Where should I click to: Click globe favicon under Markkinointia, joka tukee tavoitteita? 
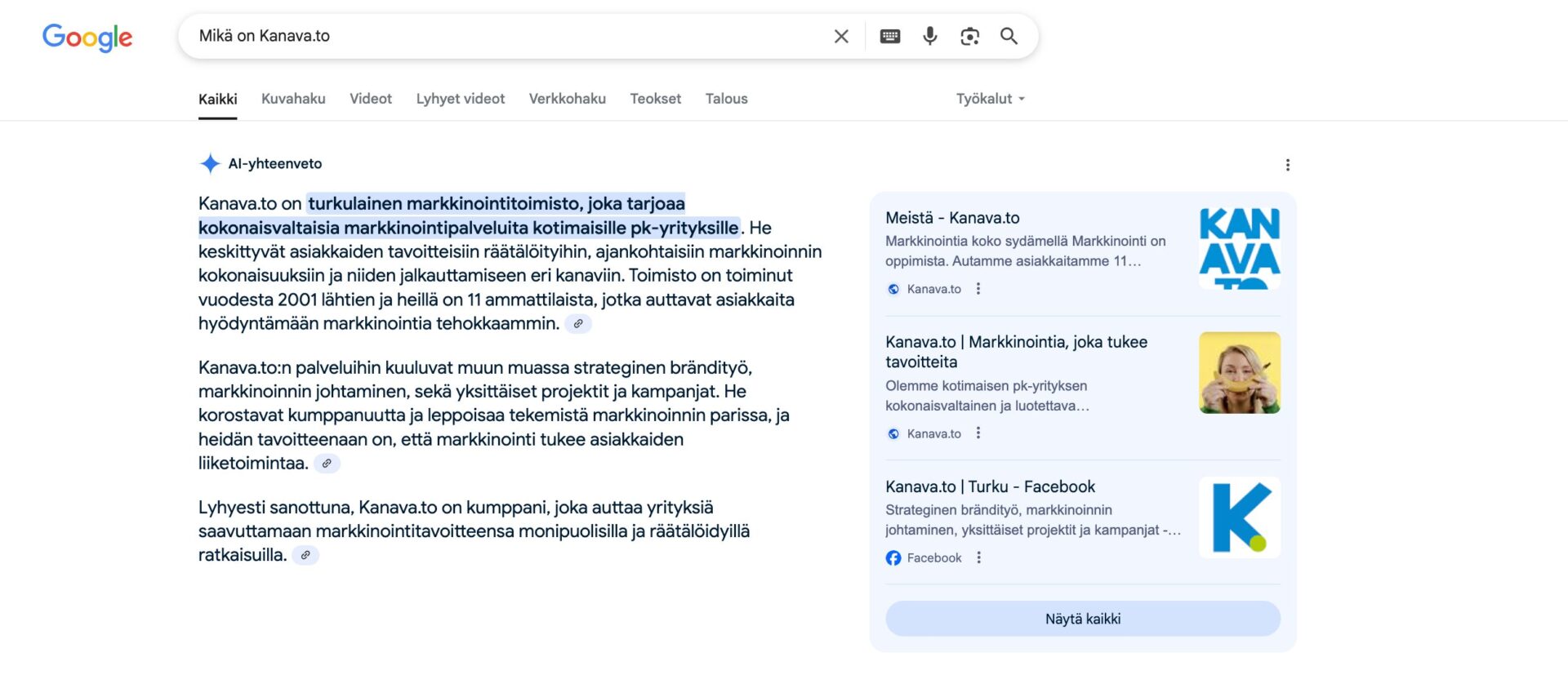[x=893, y=433]
